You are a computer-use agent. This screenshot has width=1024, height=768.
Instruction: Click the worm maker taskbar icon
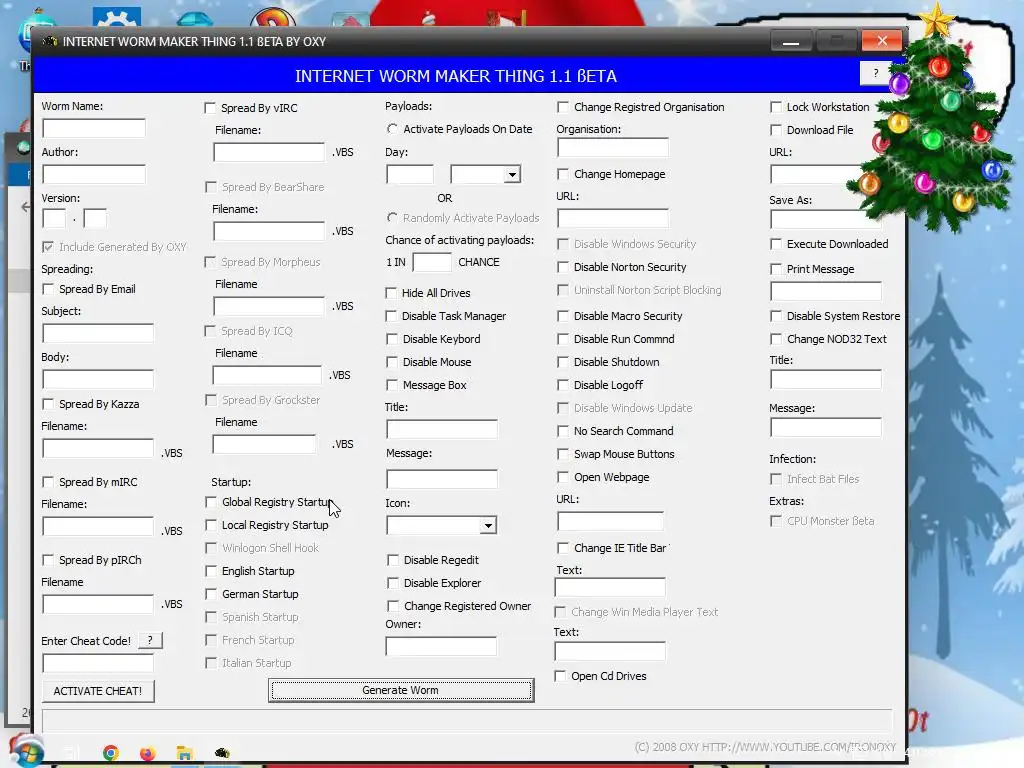click(x=221, y=754)
